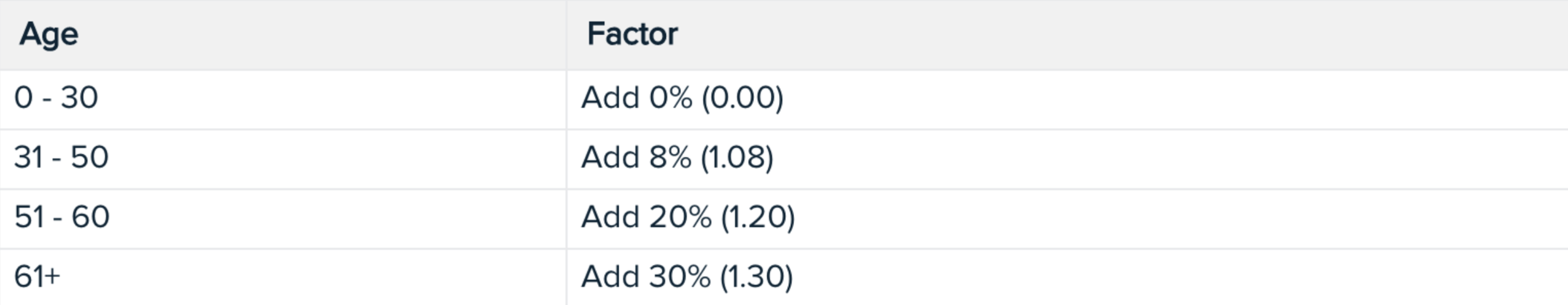Click the '(1.08)' value in second row
This screenshot has width=1568, height=305.
[737, 158]
